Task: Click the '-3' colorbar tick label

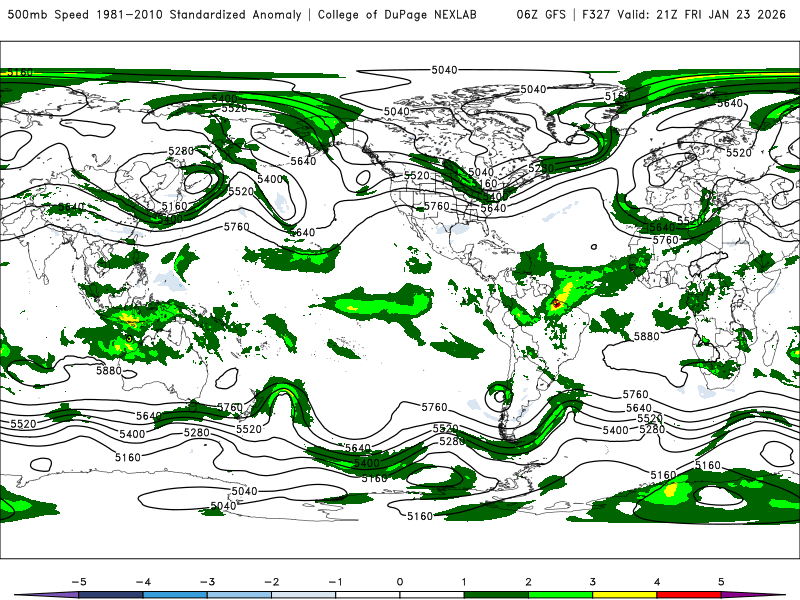Action: tap(207, 582)
